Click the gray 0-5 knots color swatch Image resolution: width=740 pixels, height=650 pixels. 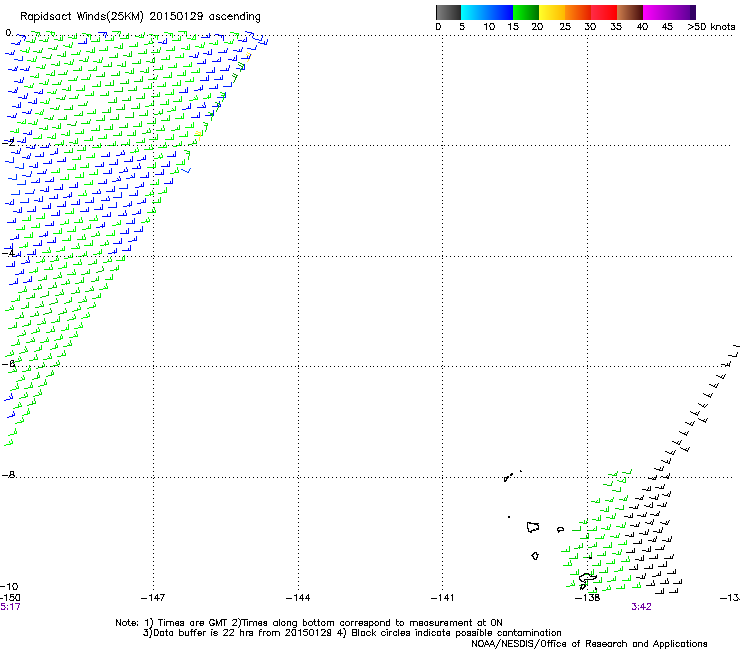click(x=448, y=12)
